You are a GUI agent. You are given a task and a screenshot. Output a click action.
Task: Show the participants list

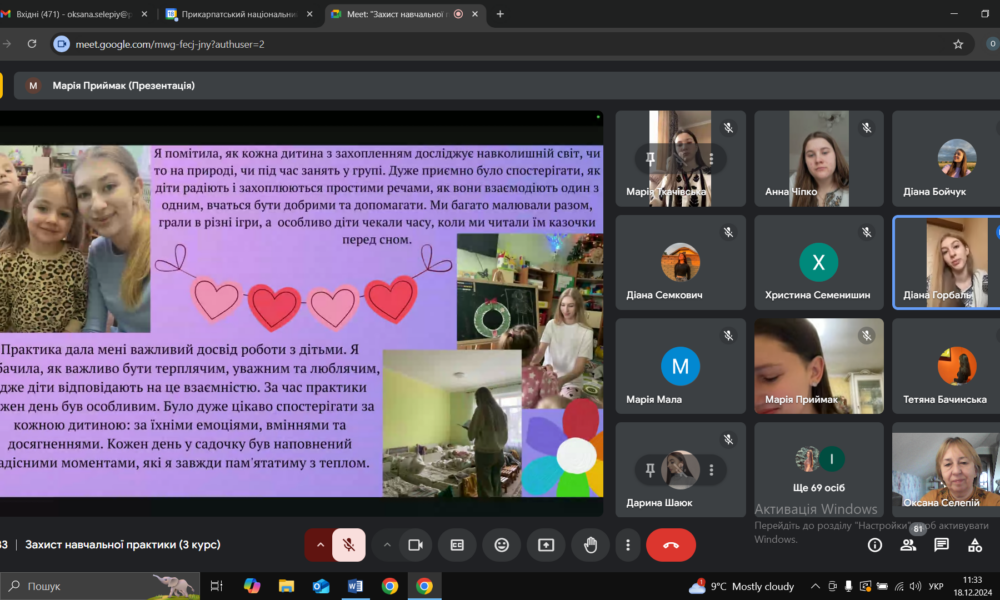point(908,545)
